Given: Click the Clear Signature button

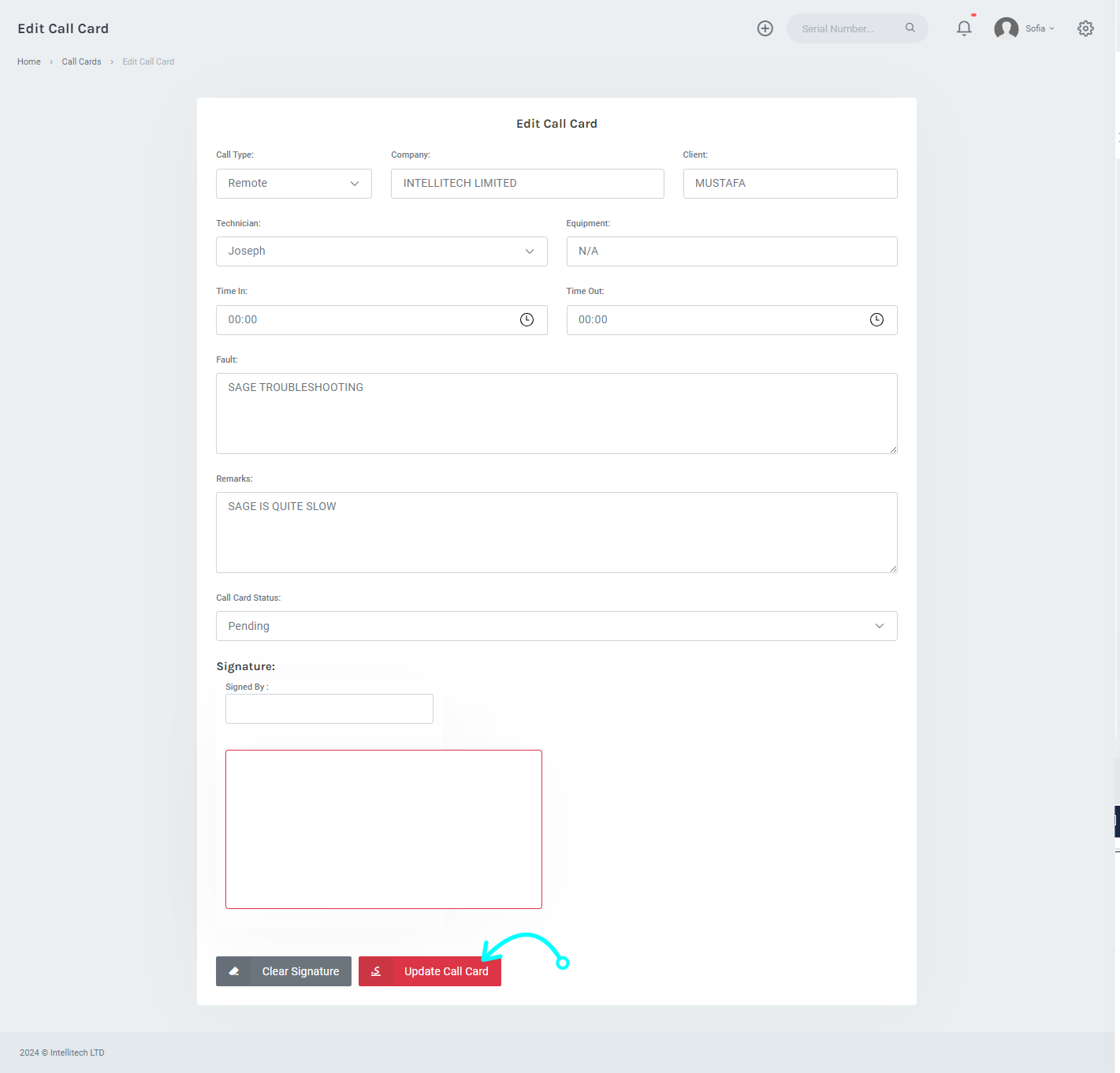Looking at the screenshot, I should click(x=284, y=971).
